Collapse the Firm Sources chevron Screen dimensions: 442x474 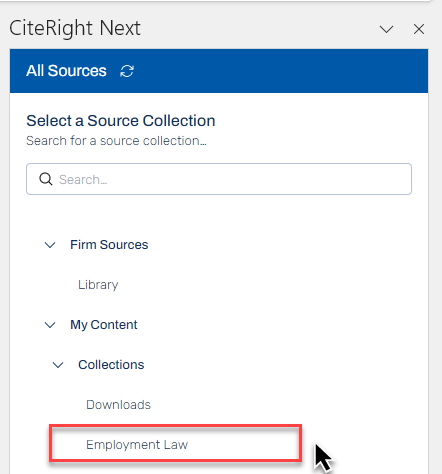50,245
